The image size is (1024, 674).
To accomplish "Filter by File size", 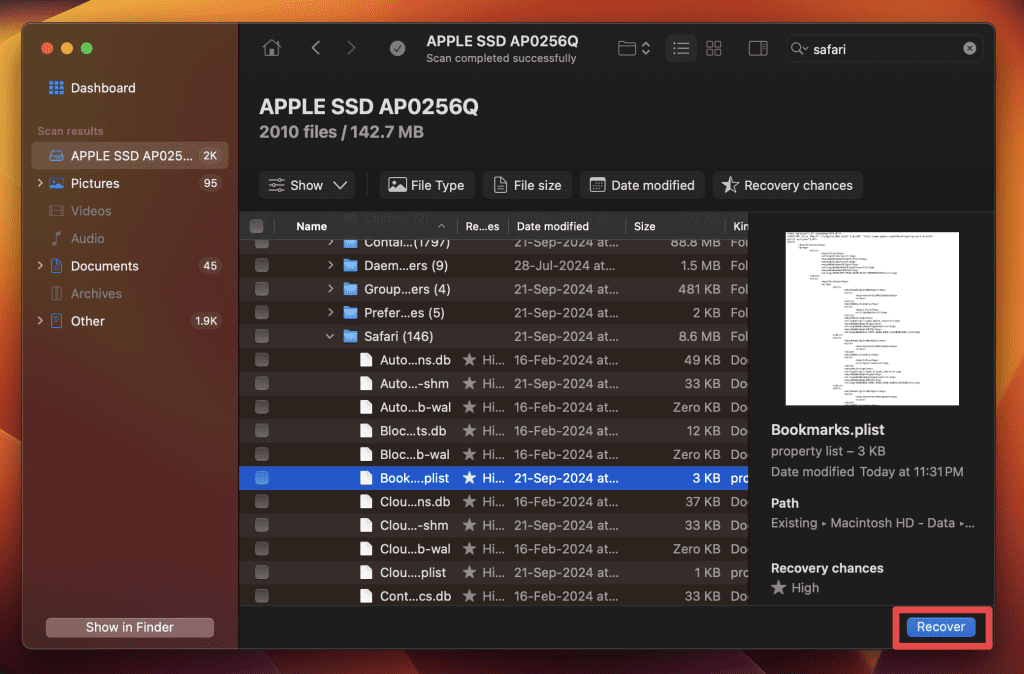I will (x=527, y=185).
